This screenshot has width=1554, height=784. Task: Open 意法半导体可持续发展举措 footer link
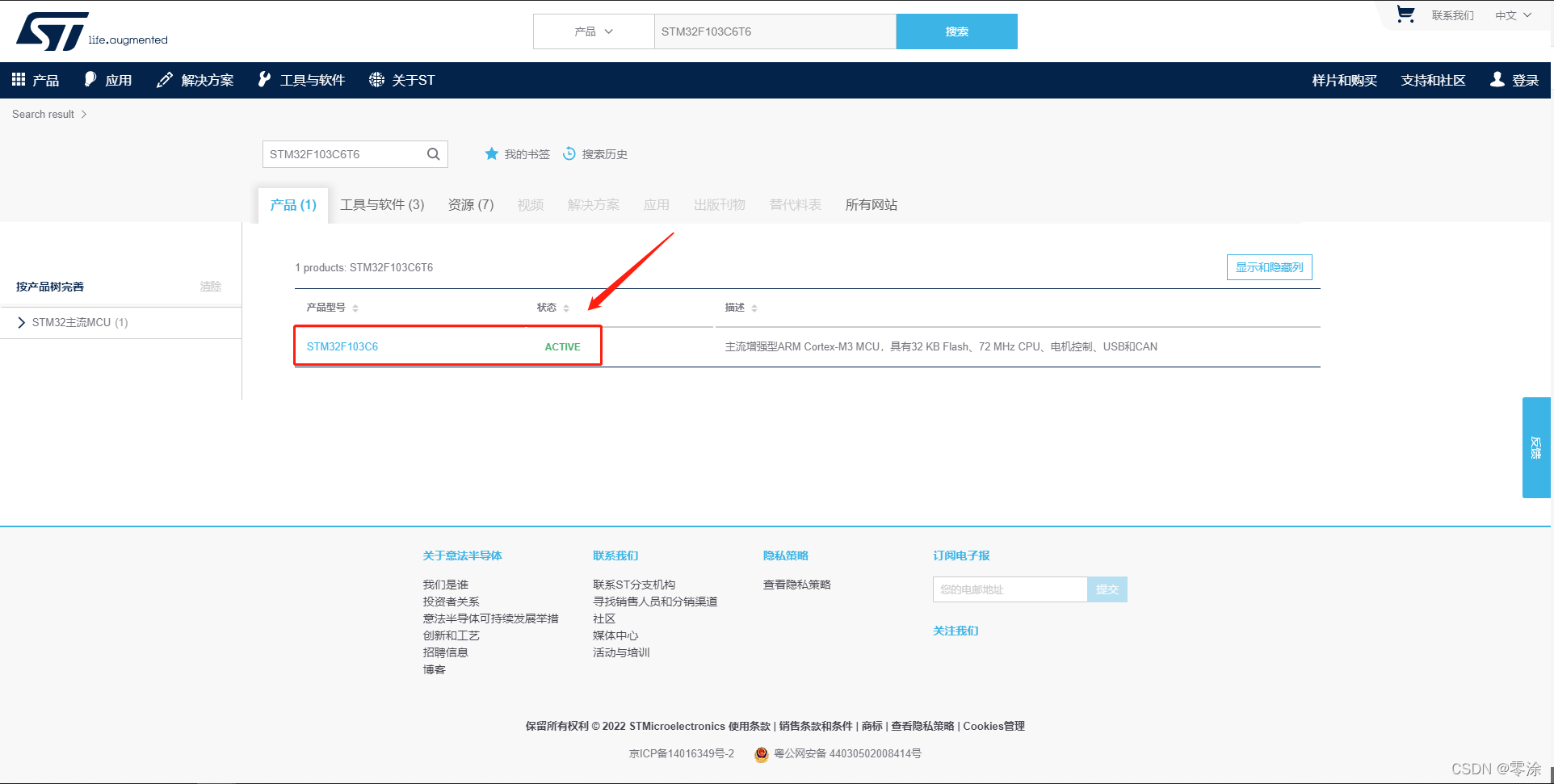[x=491, y=618]
